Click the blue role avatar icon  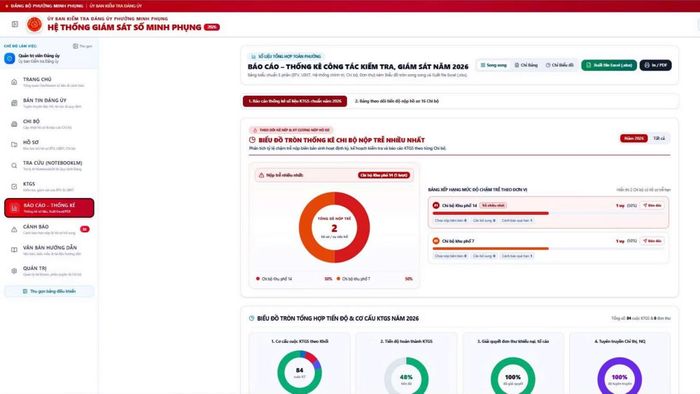[9, 58]
